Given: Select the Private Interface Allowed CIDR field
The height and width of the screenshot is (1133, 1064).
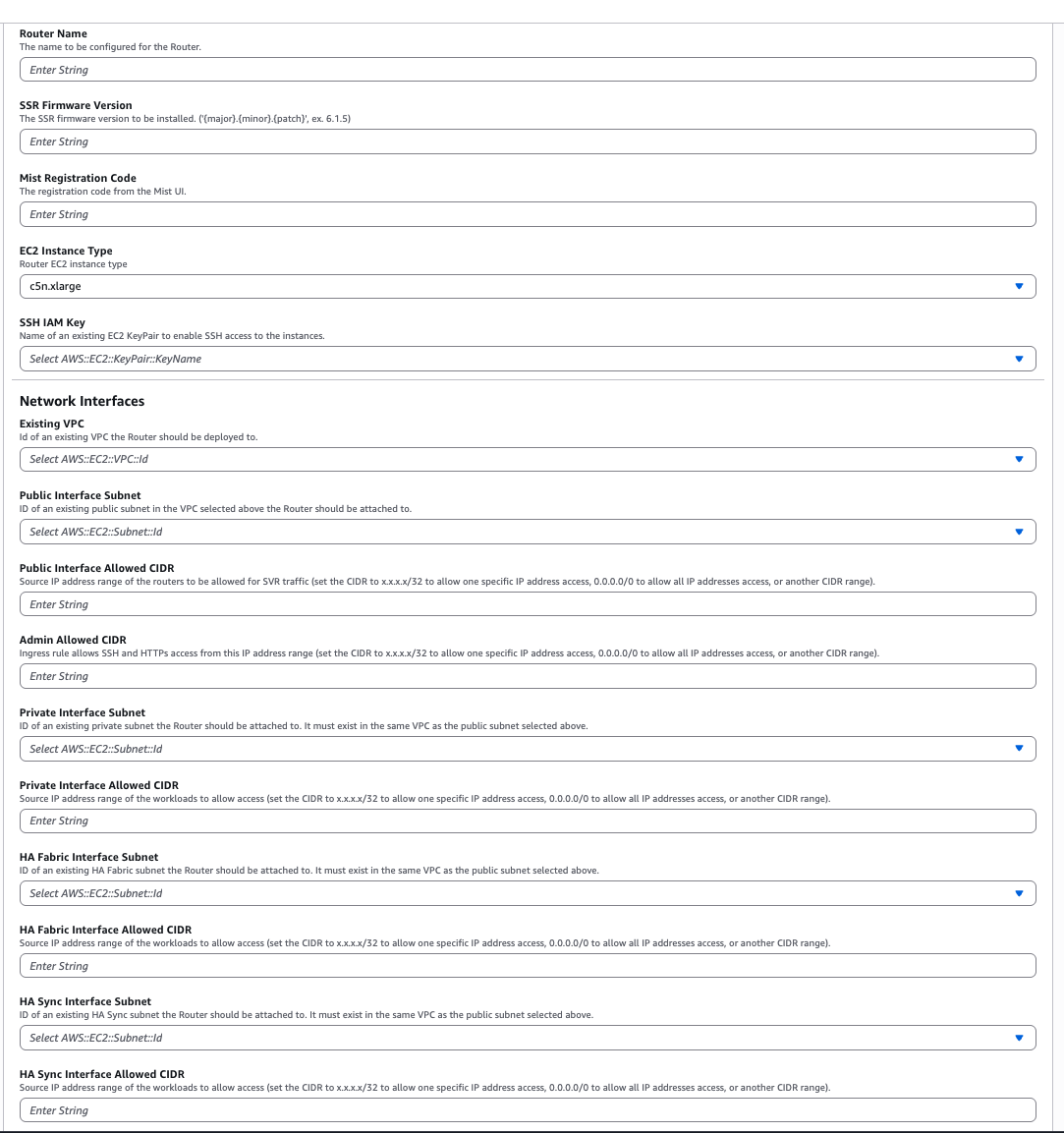Looking at the screenshot, I should pyautogui.click(x=528, y=821).
